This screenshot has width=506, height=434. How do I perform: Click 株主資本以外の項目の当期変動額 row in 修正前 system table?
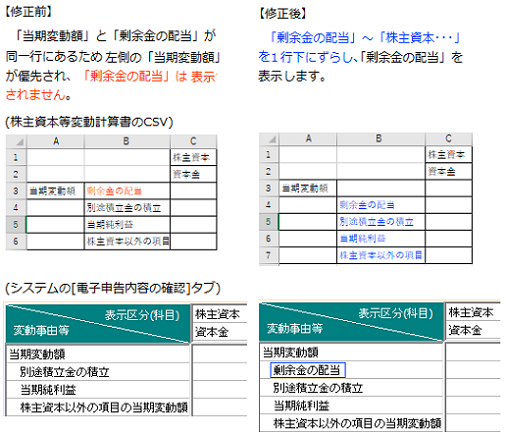[x=98, y=407]
